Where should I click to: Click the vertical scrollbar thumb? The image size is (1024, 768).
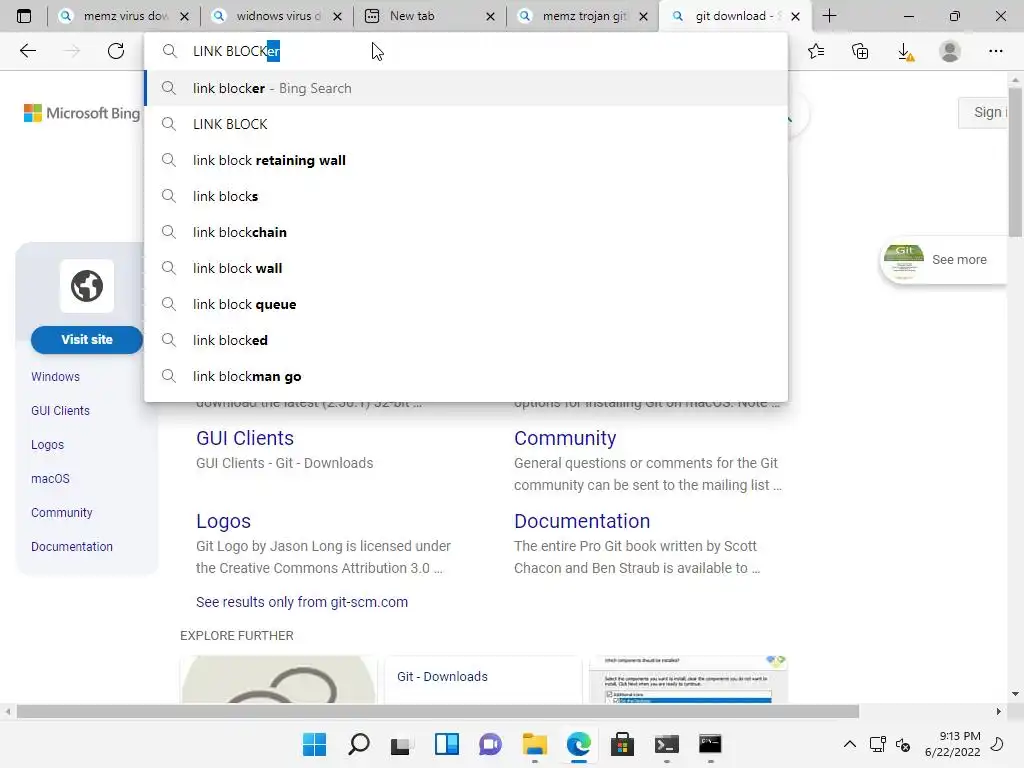(x=1015, y=163)
